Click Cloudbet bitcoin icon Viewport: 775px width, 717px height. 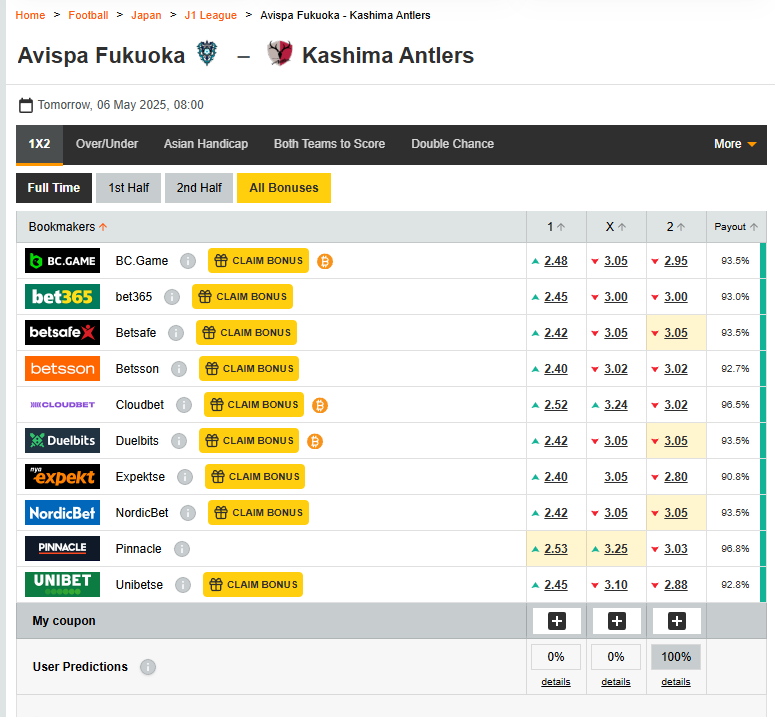(320, 405)
